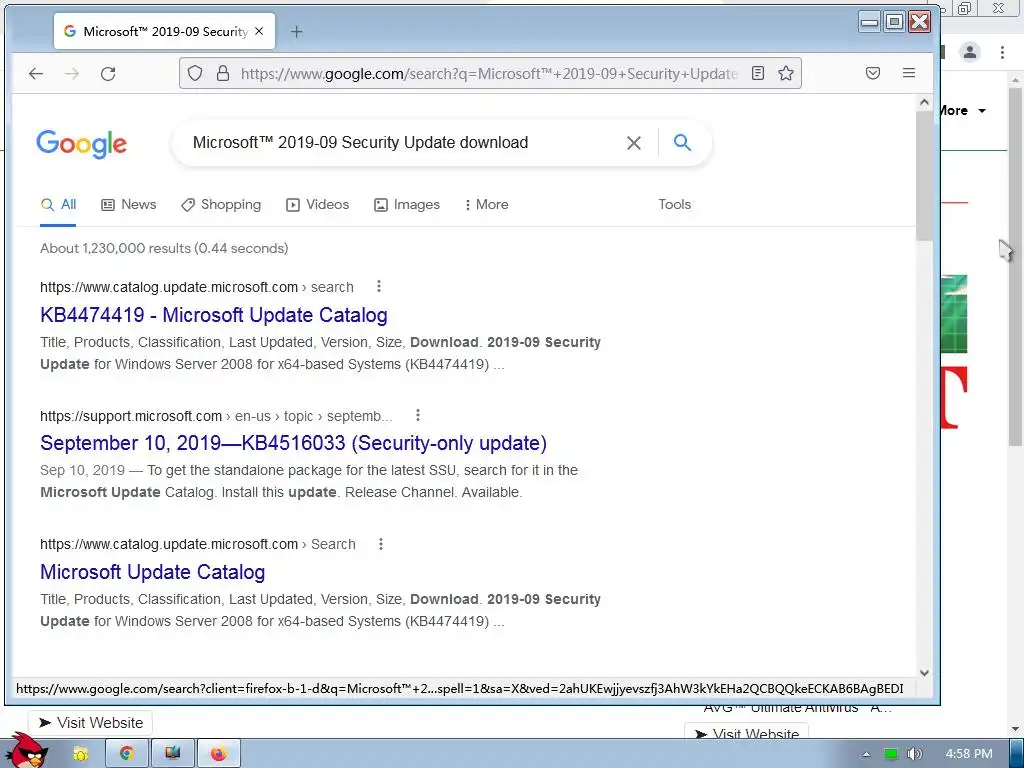Expand the More search options
Viewport: 1024px width, 768px height.
pos(486,204)
